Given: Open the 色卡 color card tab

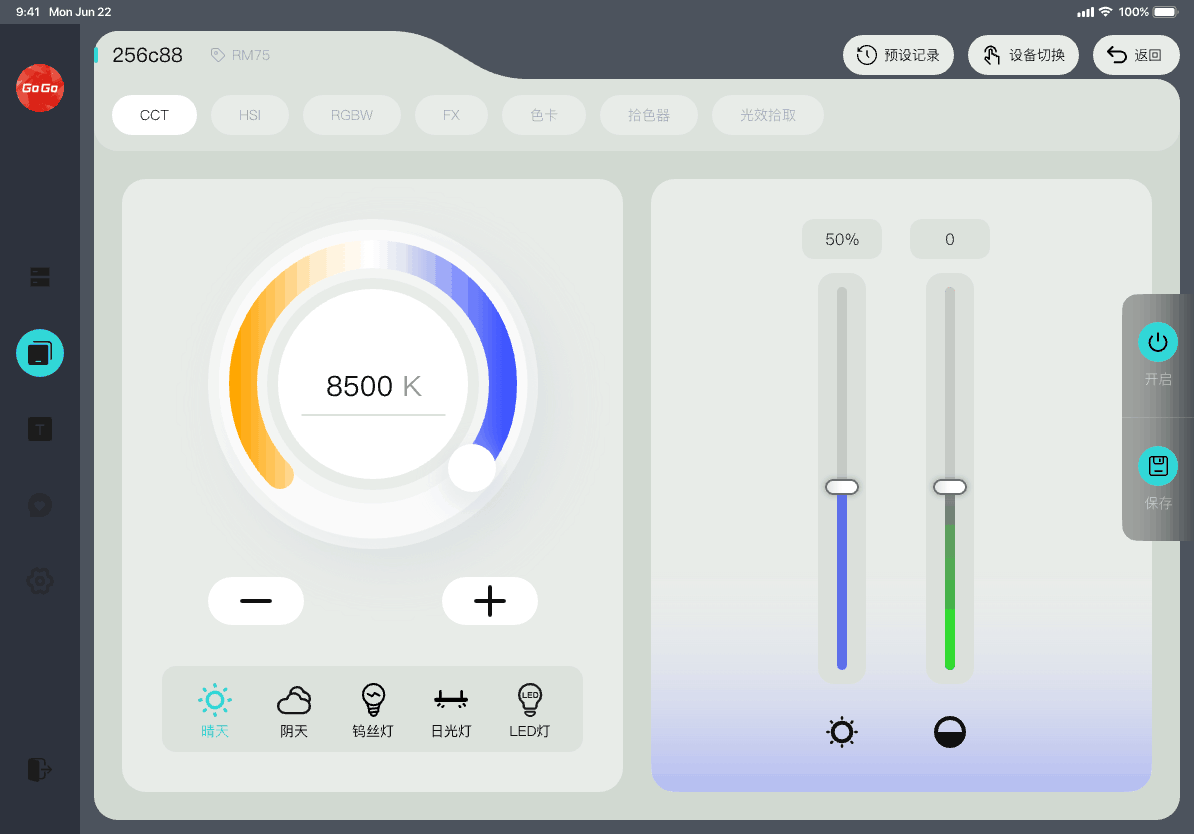Looking at the screenshot, I should [x=544, y=115].
